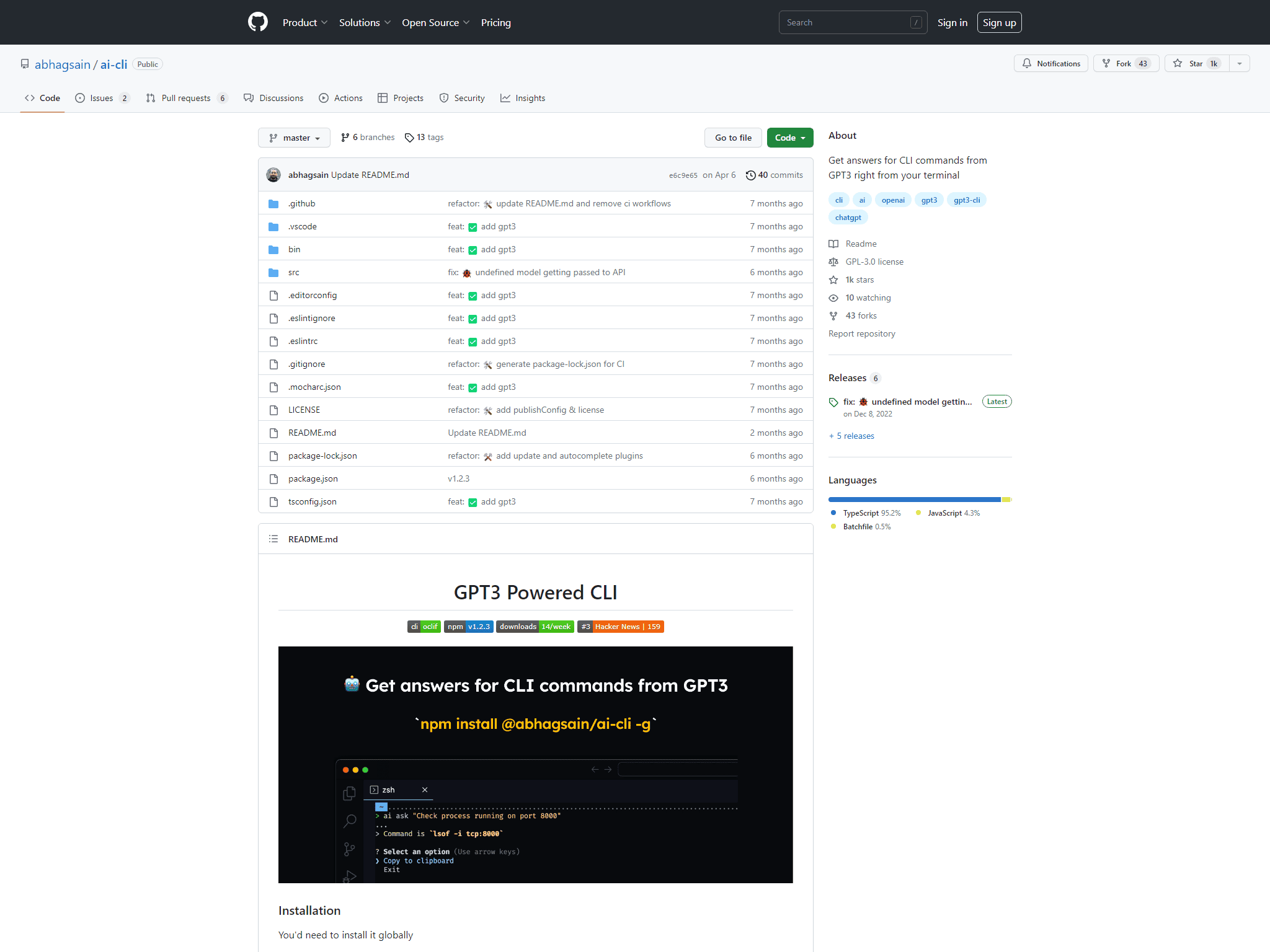Open the Actions tab
Image resolution: width=1270 pixels, height=952 pixels.
[x=340, y=98]
